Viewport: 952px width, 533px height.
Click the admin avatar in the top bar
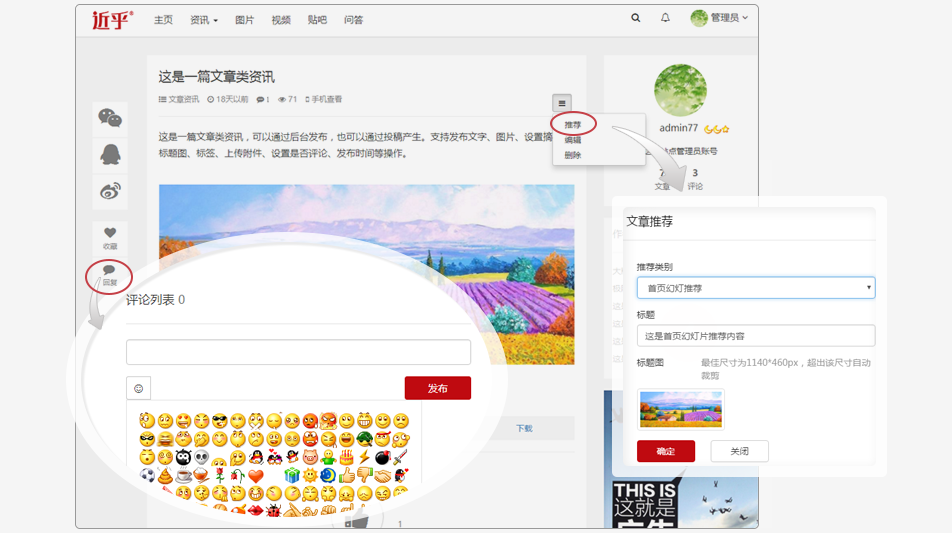699,18
